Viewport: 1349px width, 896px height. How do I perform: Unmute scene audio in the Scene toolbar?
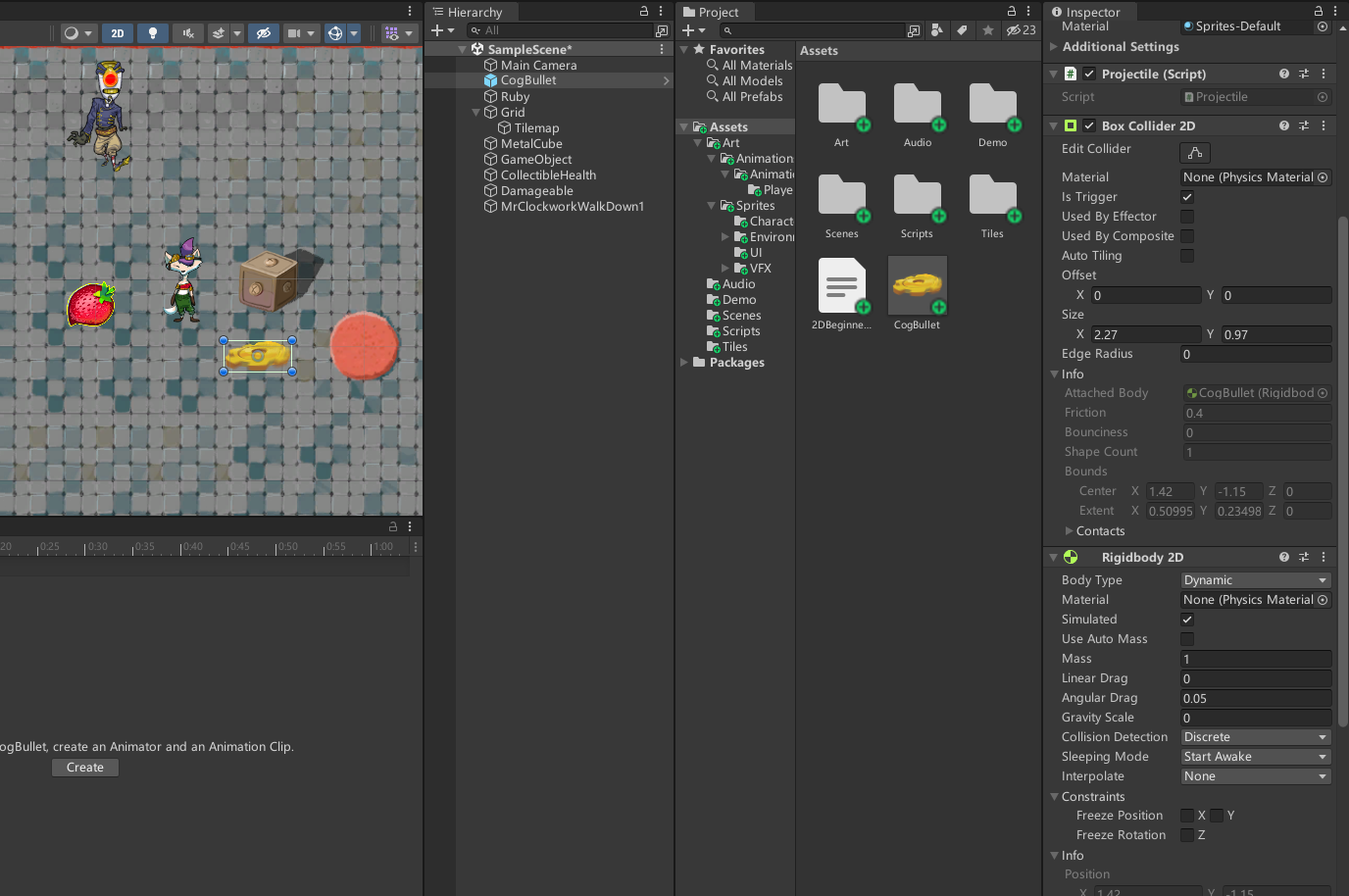click(x=187, y=32)
